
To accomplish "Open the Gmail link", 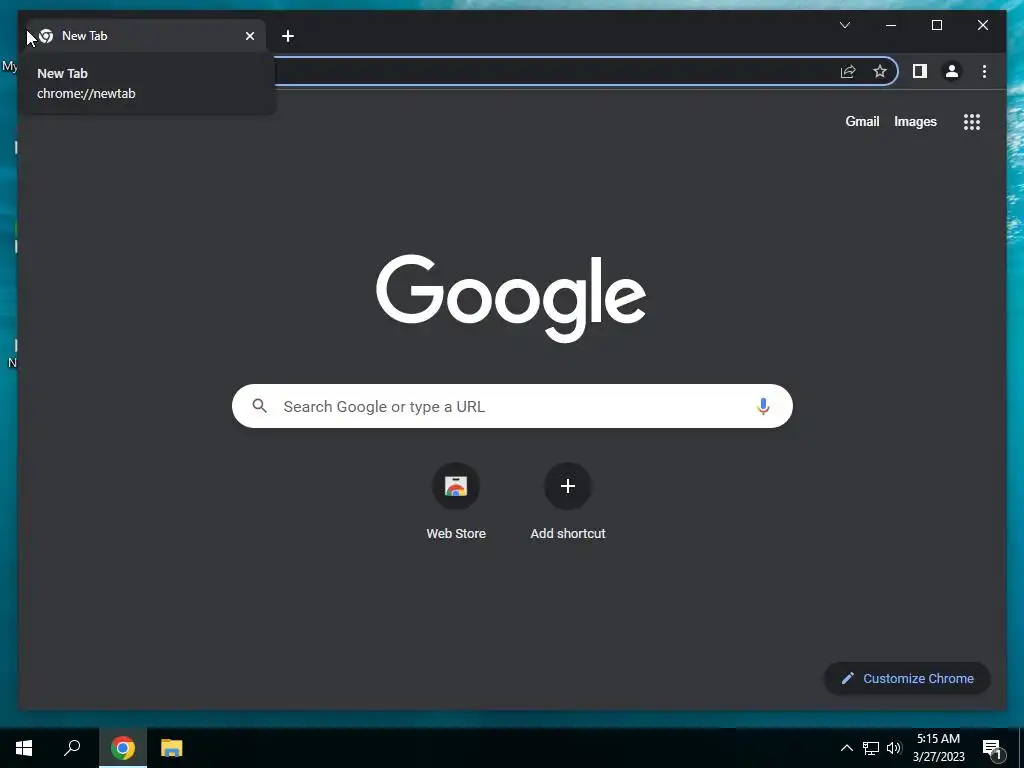I will 862,121.
